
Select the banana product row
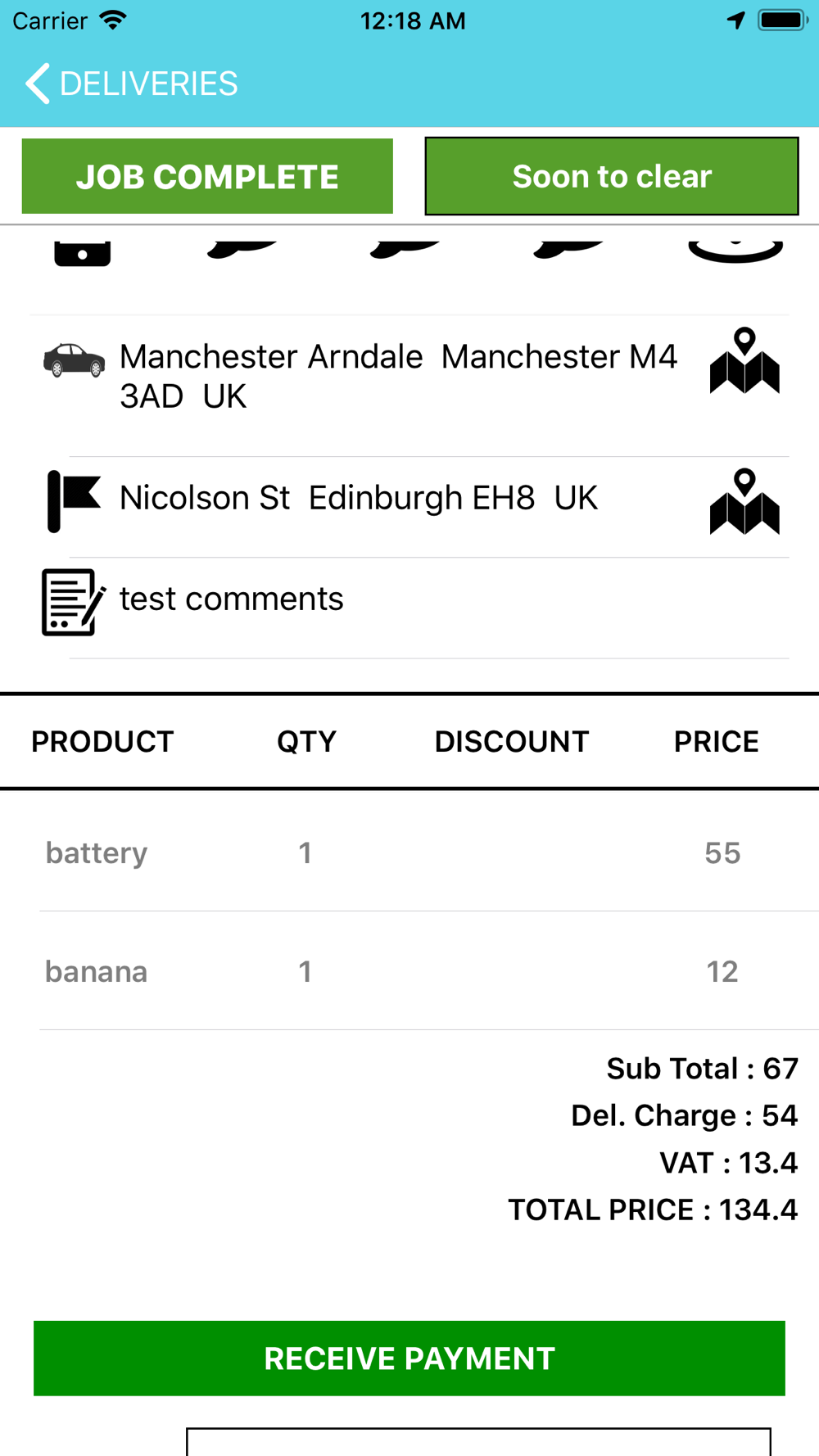click(x=409, y=972)
